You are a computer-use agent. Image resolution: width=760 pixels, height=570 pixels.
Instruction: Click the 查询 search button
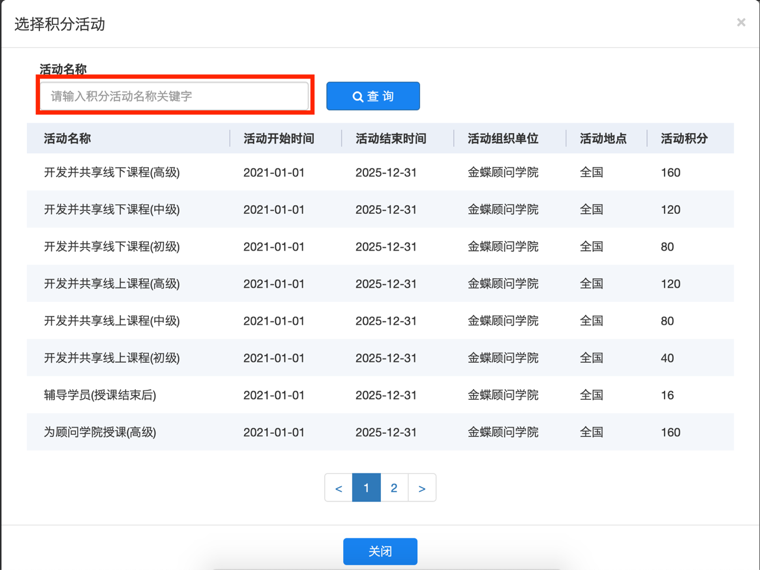tap(373, 96)
